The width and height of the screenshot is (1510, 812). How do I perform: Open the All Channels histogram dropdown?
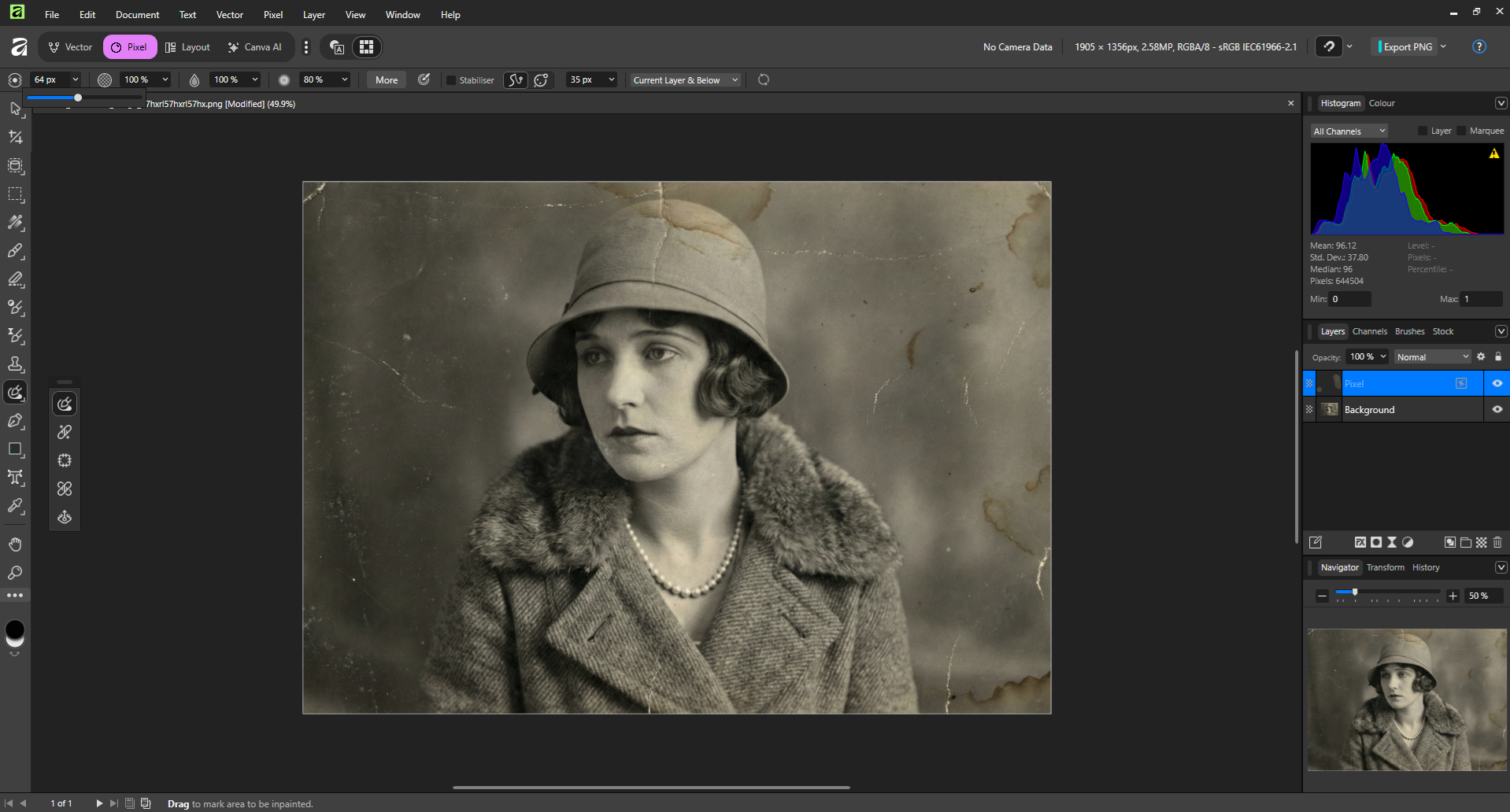[1349, 131]
